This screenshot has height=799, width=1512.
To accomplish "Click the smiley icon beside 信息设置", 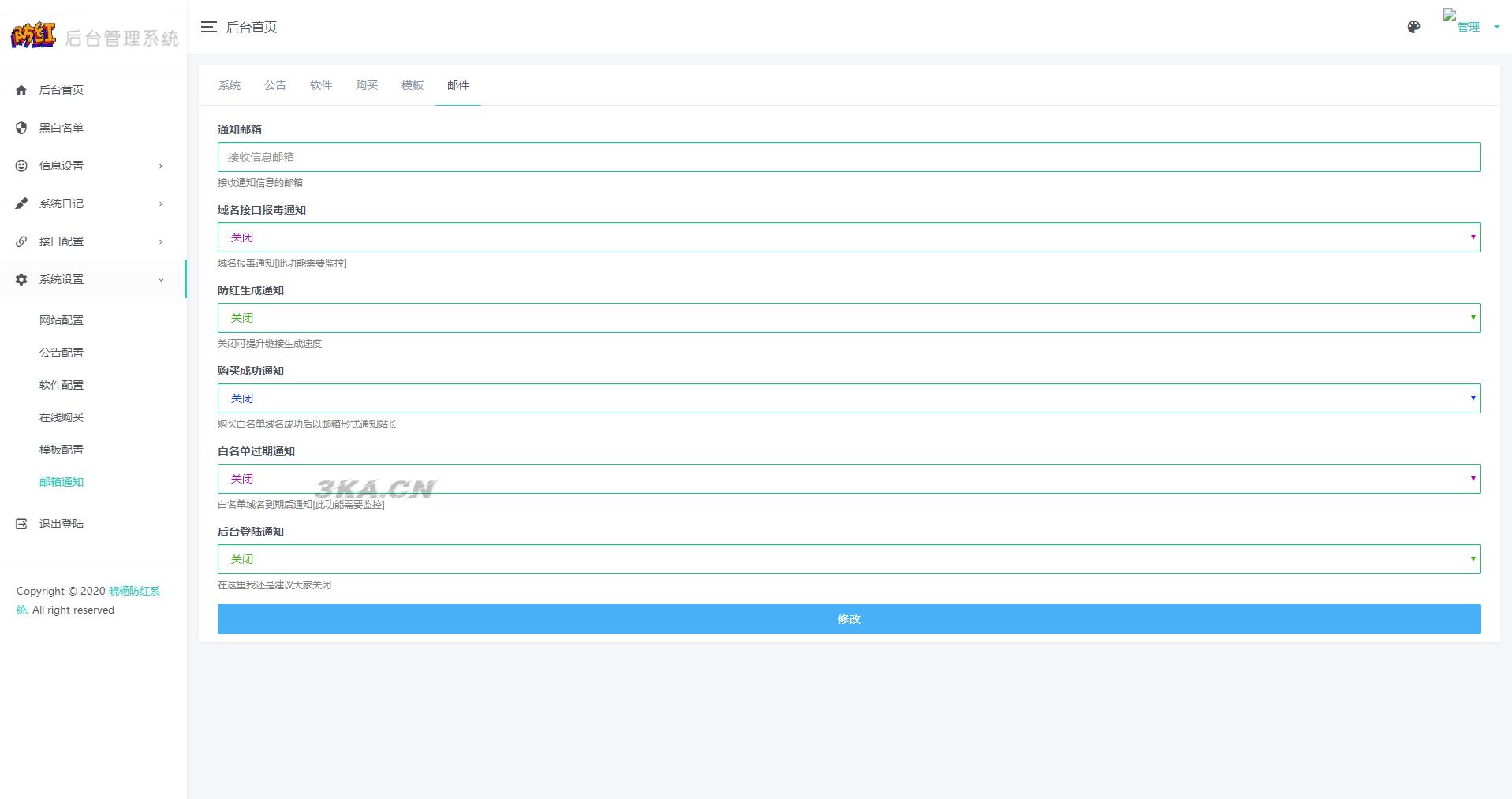I will (21, 166).
